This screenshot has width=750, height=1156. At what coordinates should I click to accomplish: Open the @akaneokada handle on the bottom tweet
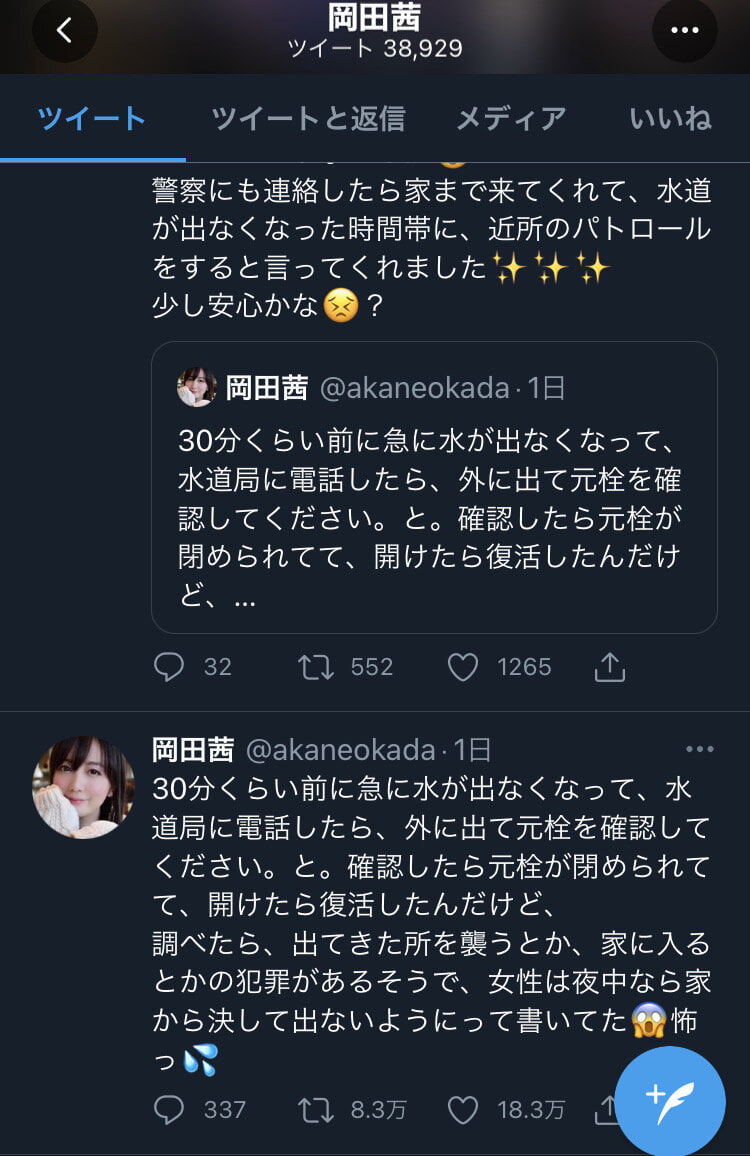tap(340, 750)
